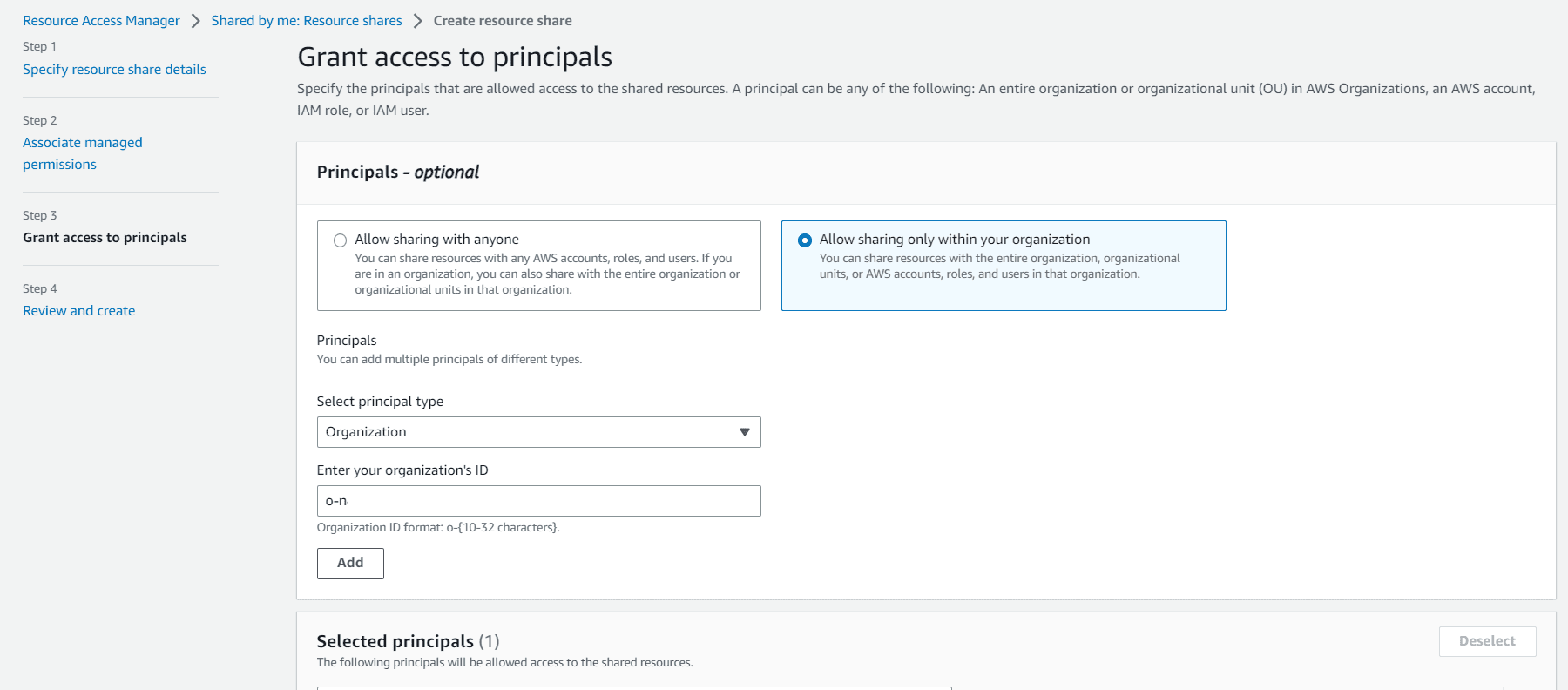Click the Principals - optional section header

398,172
